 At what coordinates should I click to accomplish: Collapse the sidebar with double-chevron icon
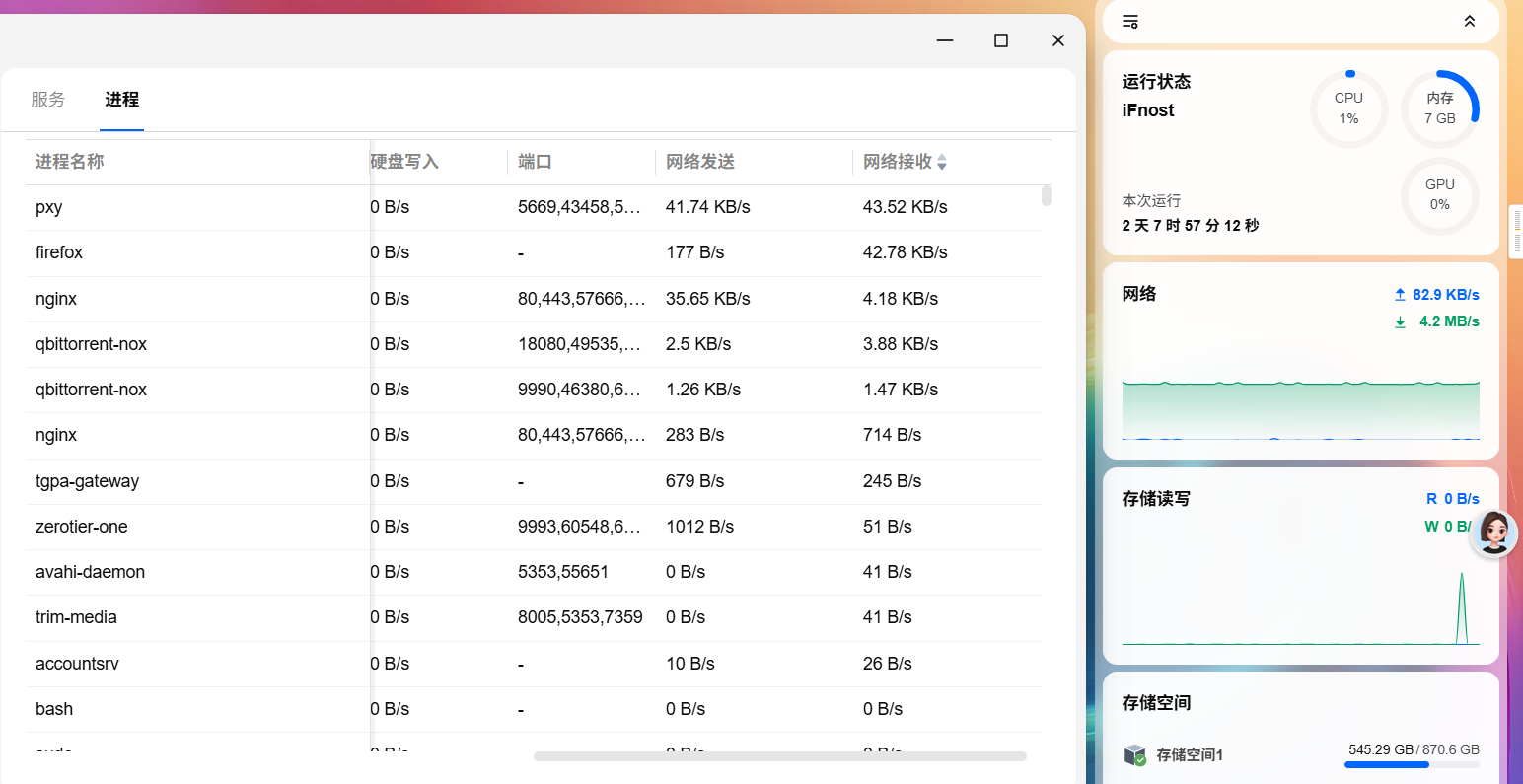(x=1470, y=21)
